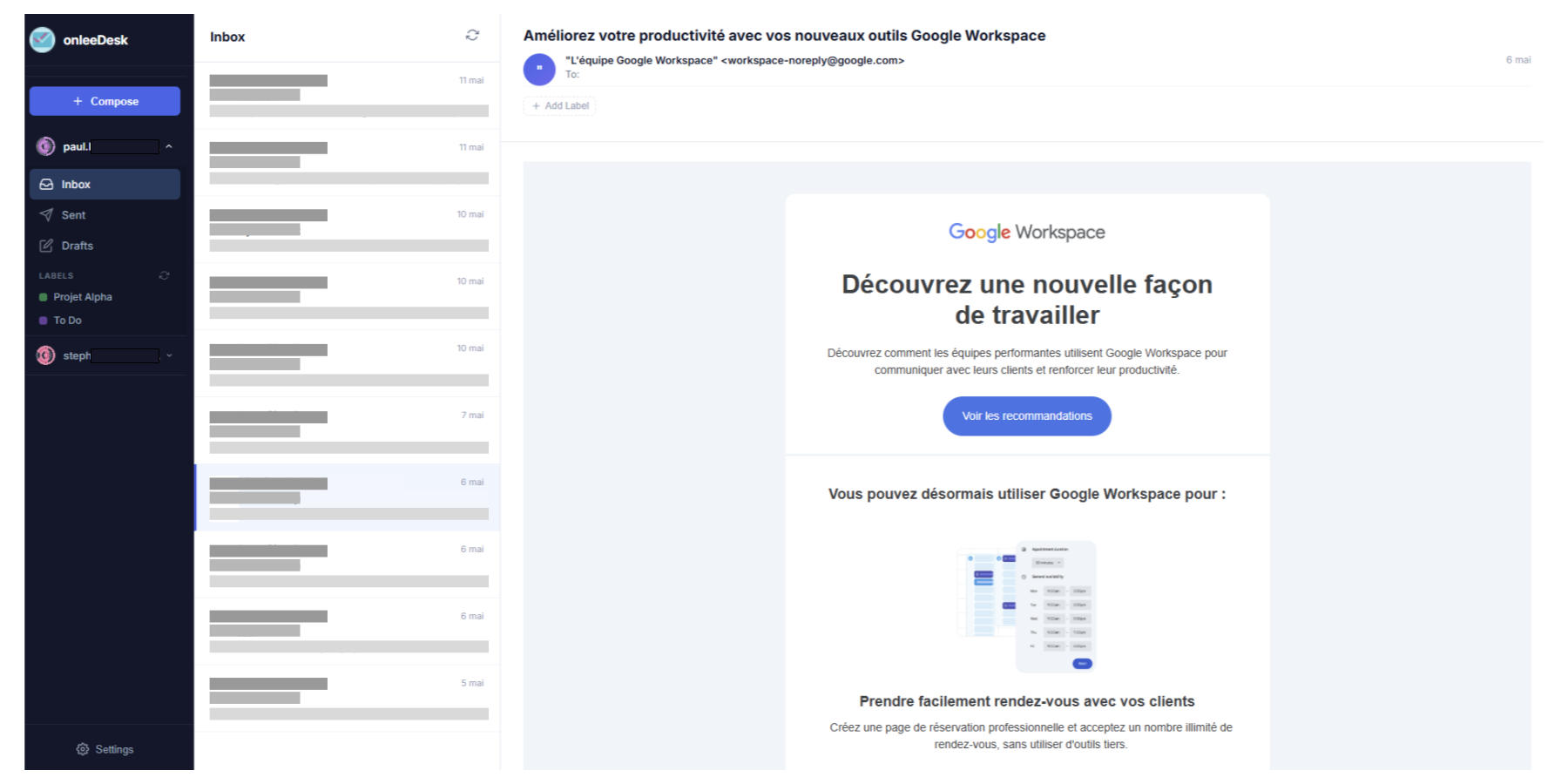Collapse the paul account section
This screenshot has width=1568, height=784.
pyautogui.click(x=169, y=146)
